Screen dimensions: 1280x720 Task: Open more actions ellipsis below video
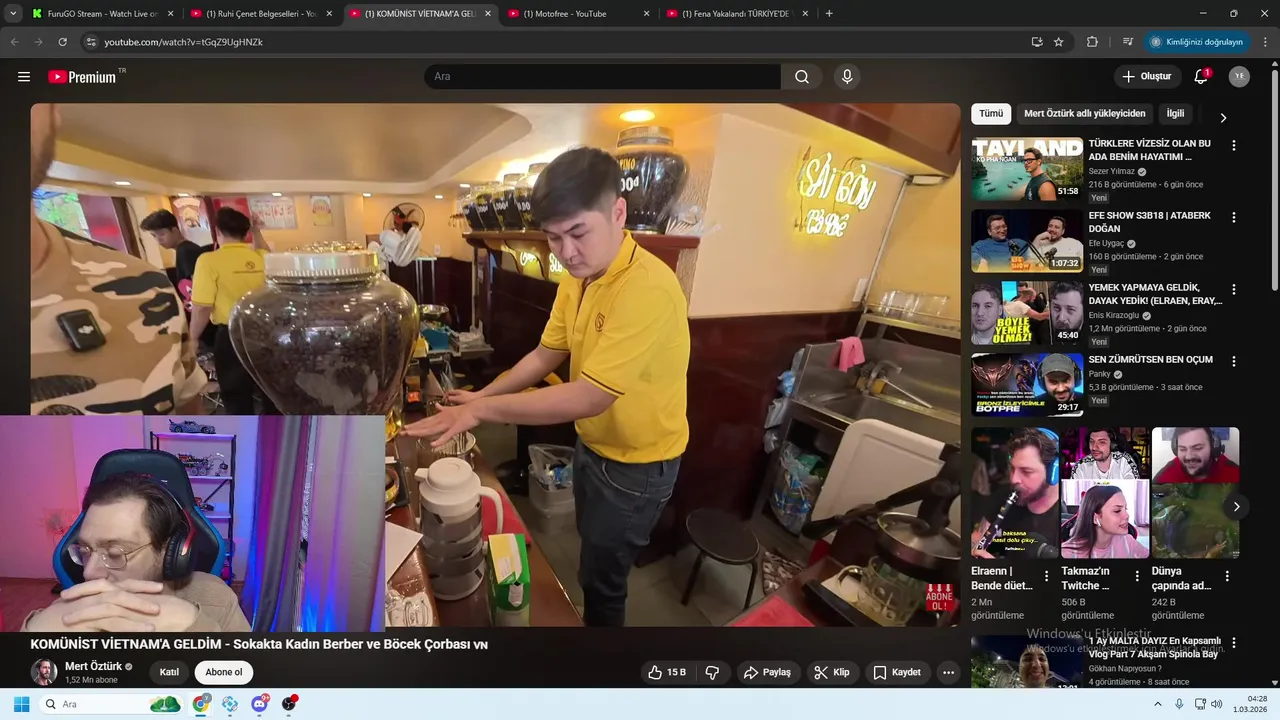pos(948,672)
